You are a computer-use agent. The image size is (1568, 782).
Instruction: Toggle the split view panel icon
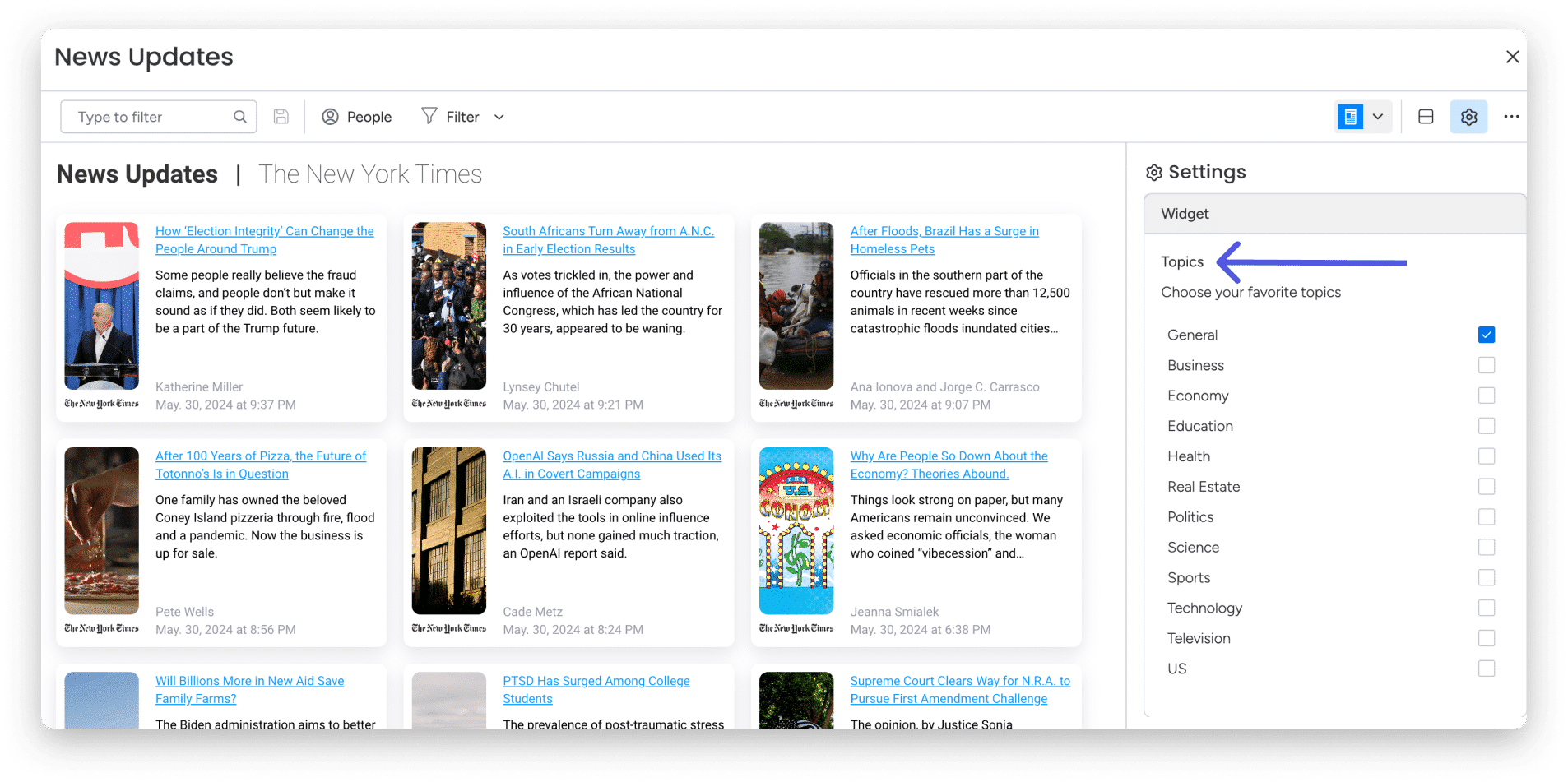(1427, 117)
